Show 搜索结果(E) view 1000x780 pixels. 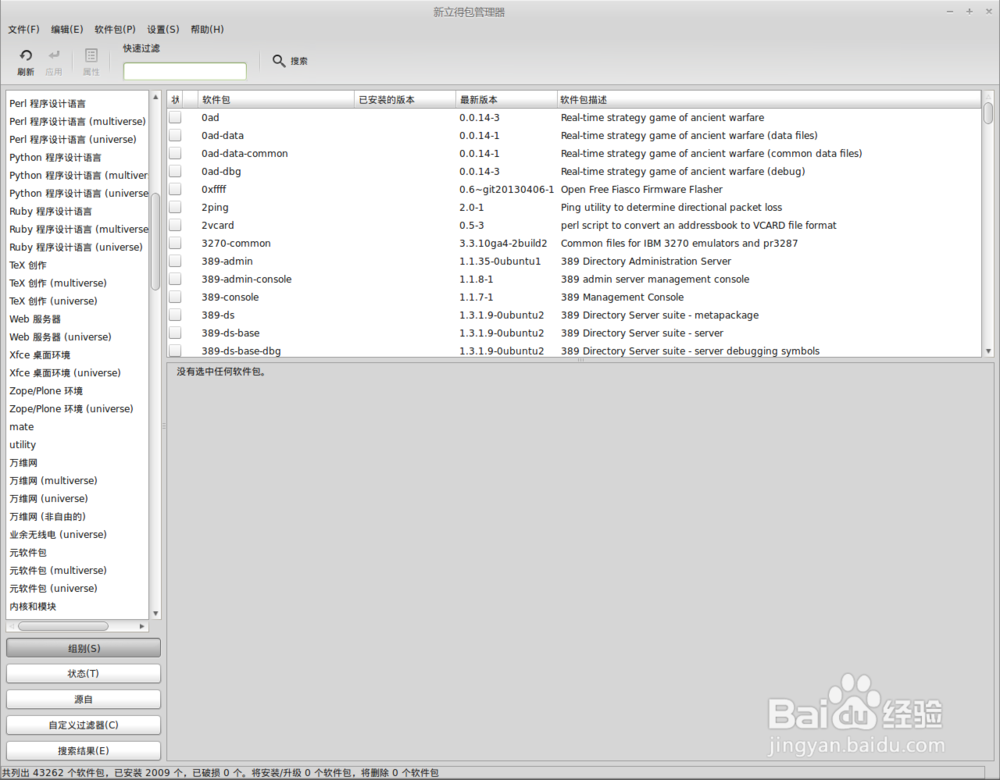coord(83,750)
